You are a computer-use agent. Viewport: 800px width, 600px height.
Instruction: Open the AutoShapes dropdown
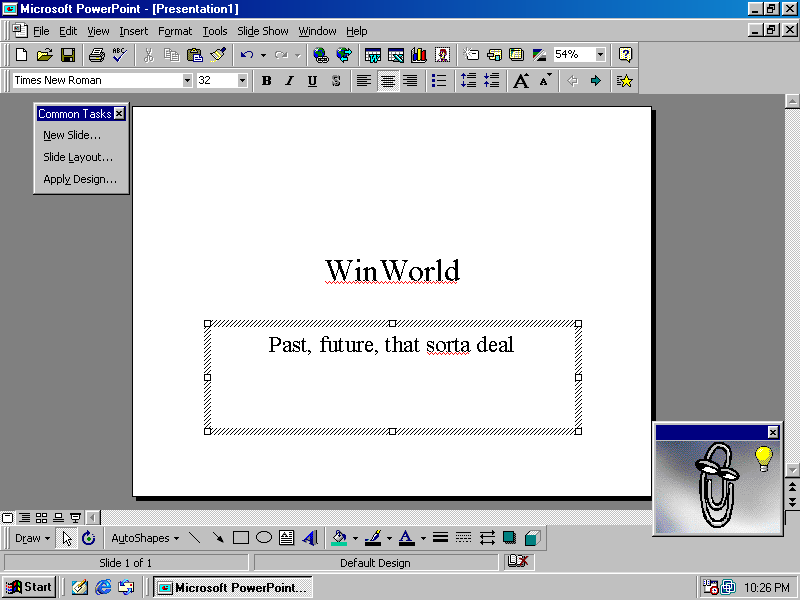(145, 538)
